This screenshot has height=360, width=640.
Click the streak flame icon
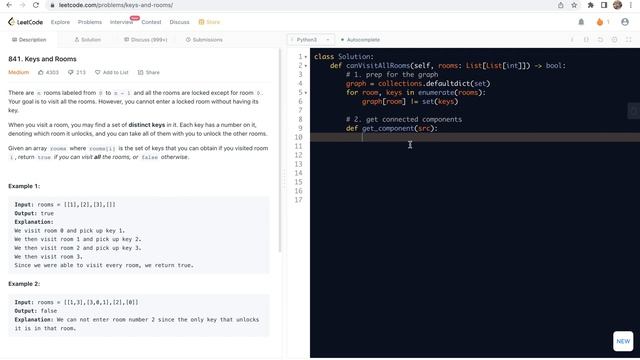[600, 22]
